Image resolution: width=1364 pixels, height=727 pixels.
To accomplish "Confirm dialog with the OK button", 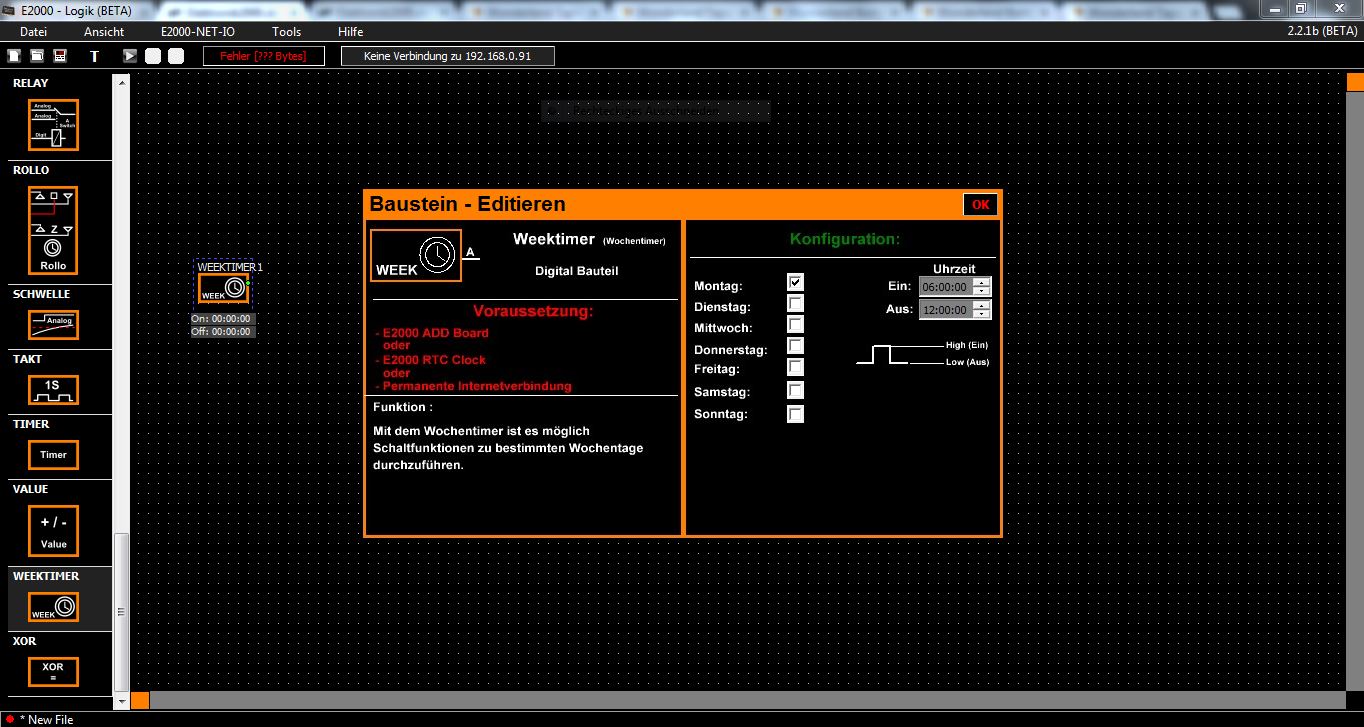I will click(x=980, y=205).
